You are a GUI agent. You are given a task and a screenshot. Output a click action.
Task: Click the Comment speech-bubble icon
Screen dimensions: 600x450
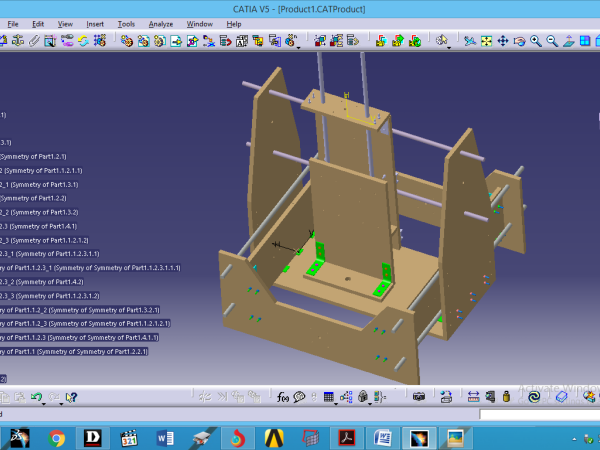pyautogui.click(x=299, y=397)
